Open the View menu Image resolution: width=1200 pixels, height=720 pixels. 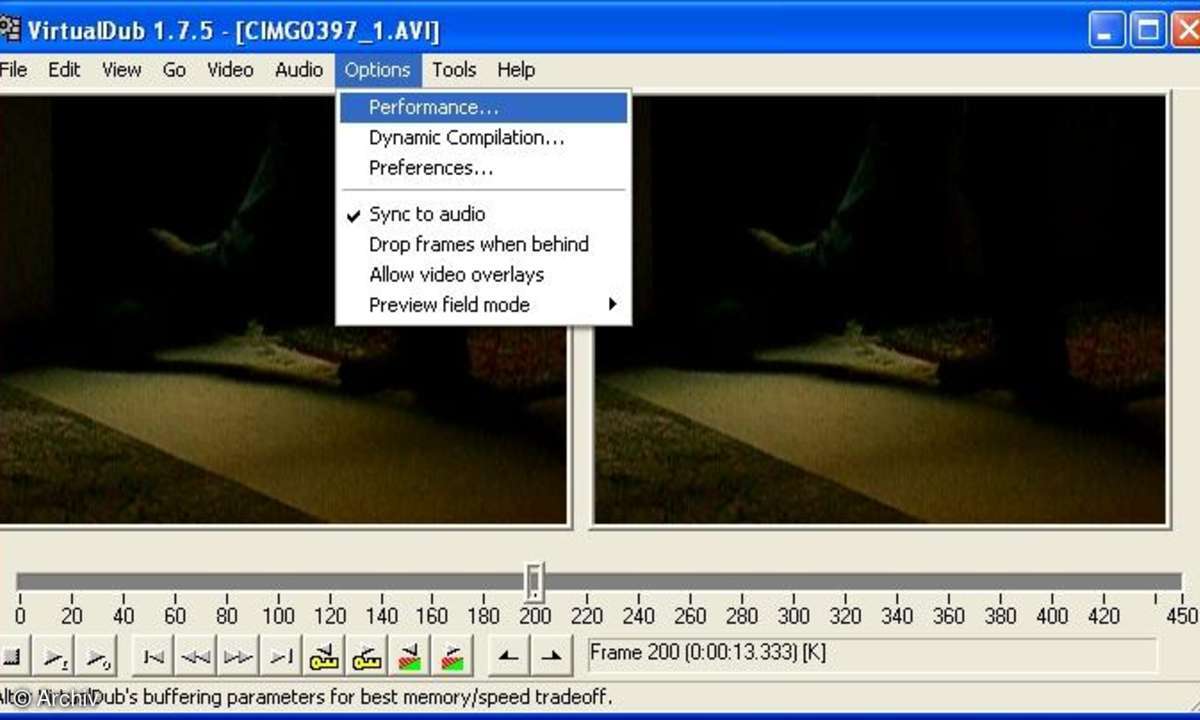(121, 70)
